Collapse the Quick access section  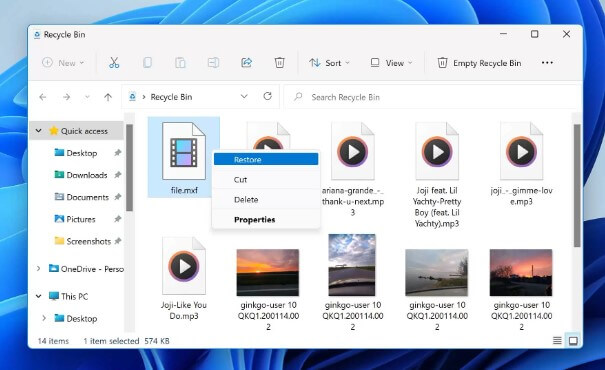tap(39, 131)
